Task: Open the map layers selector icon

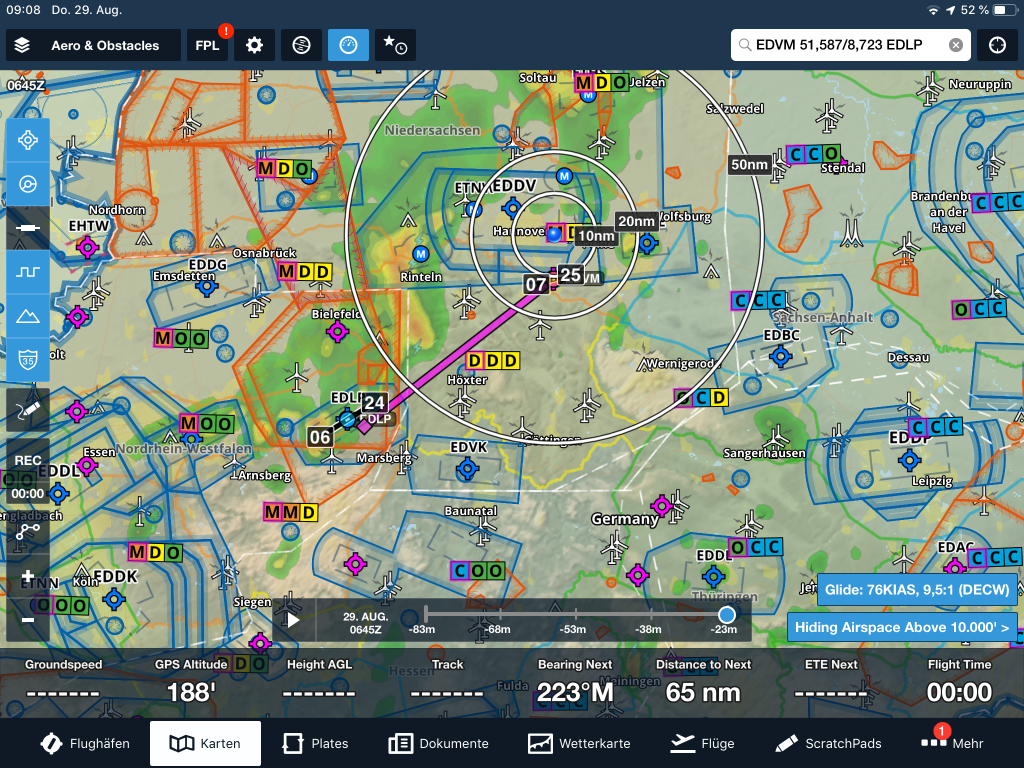Action: [x=22, y=45]
